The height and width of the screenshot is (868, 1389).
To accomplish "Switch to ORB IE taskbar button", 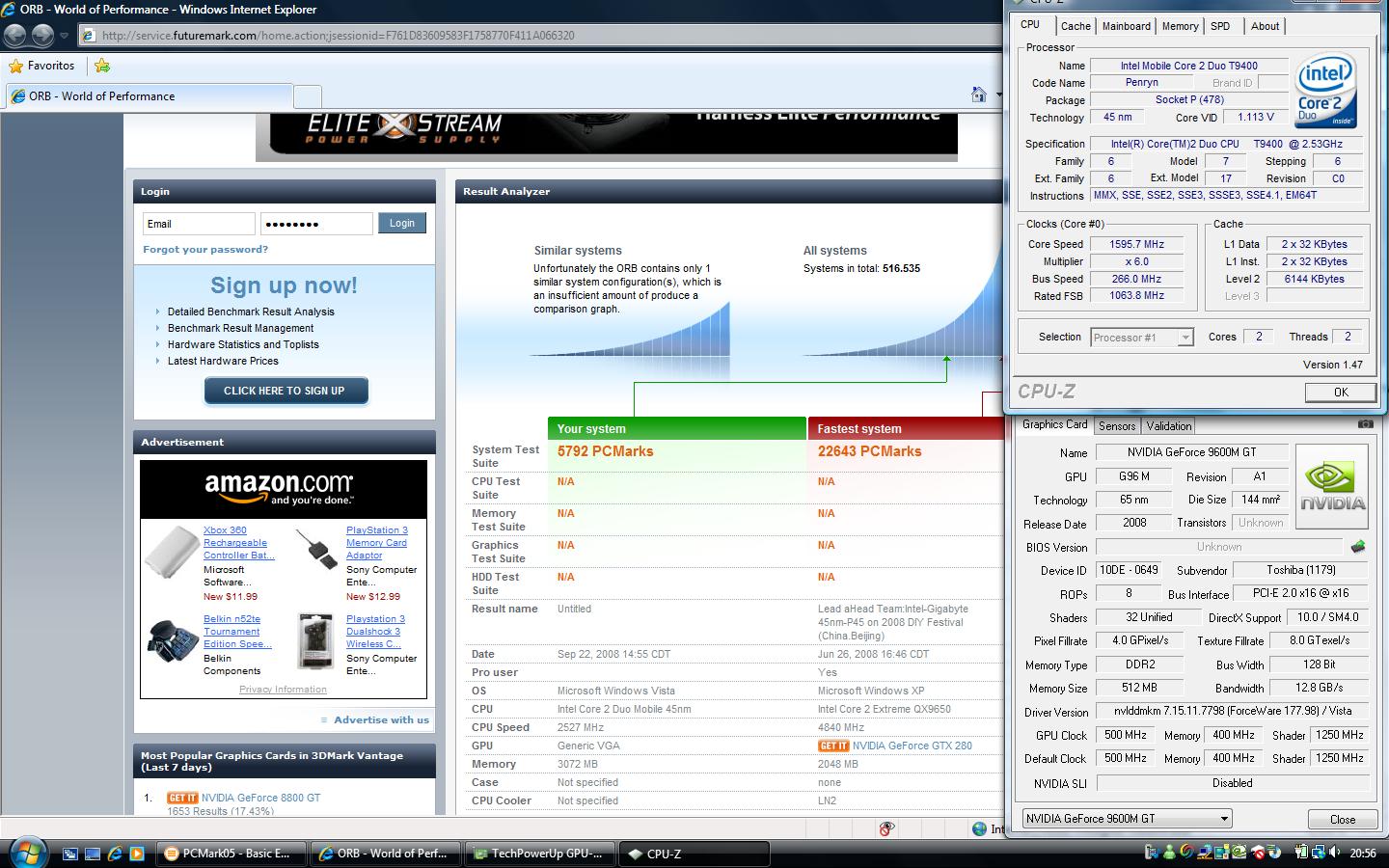I will 387,854.
